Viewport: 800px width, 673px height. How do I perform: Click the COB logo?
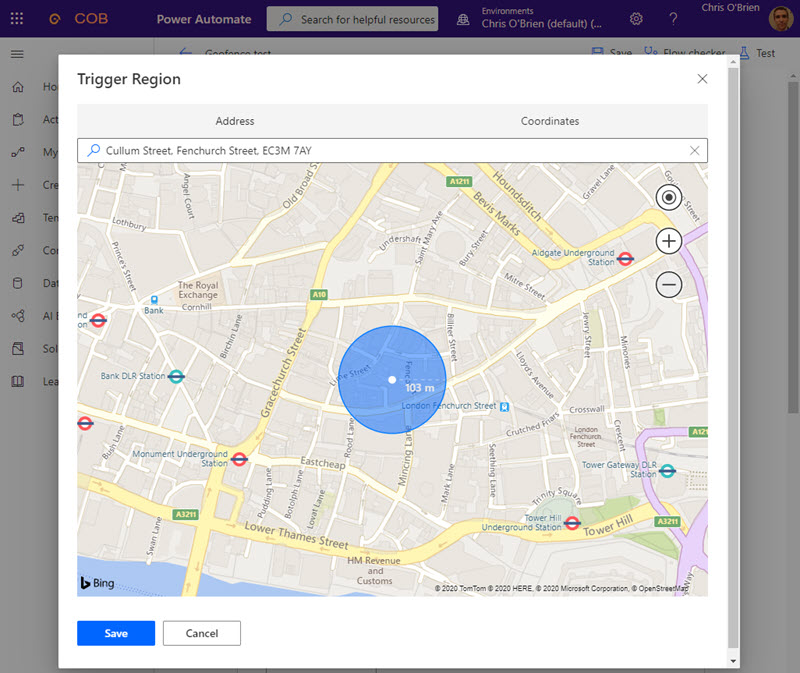[79, 19]
